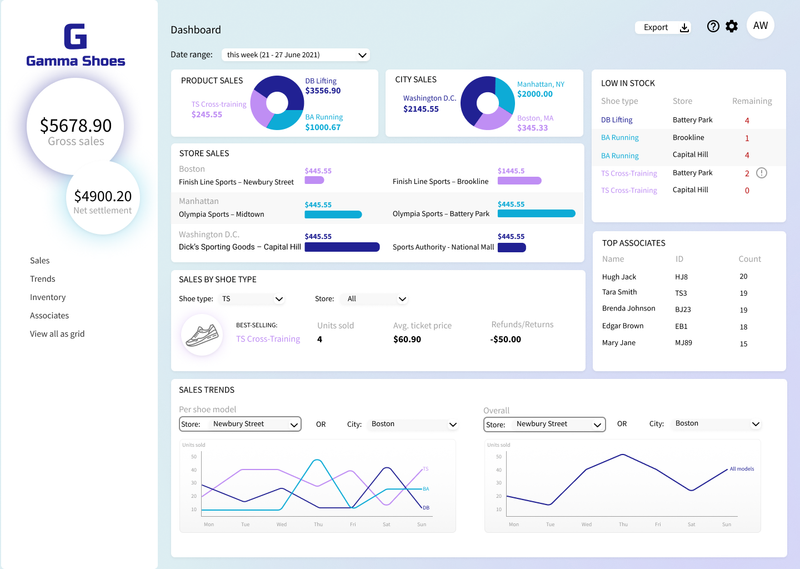Open the help question mark icon
Viewport: 800px width, 569px height.
pos(713,26)
